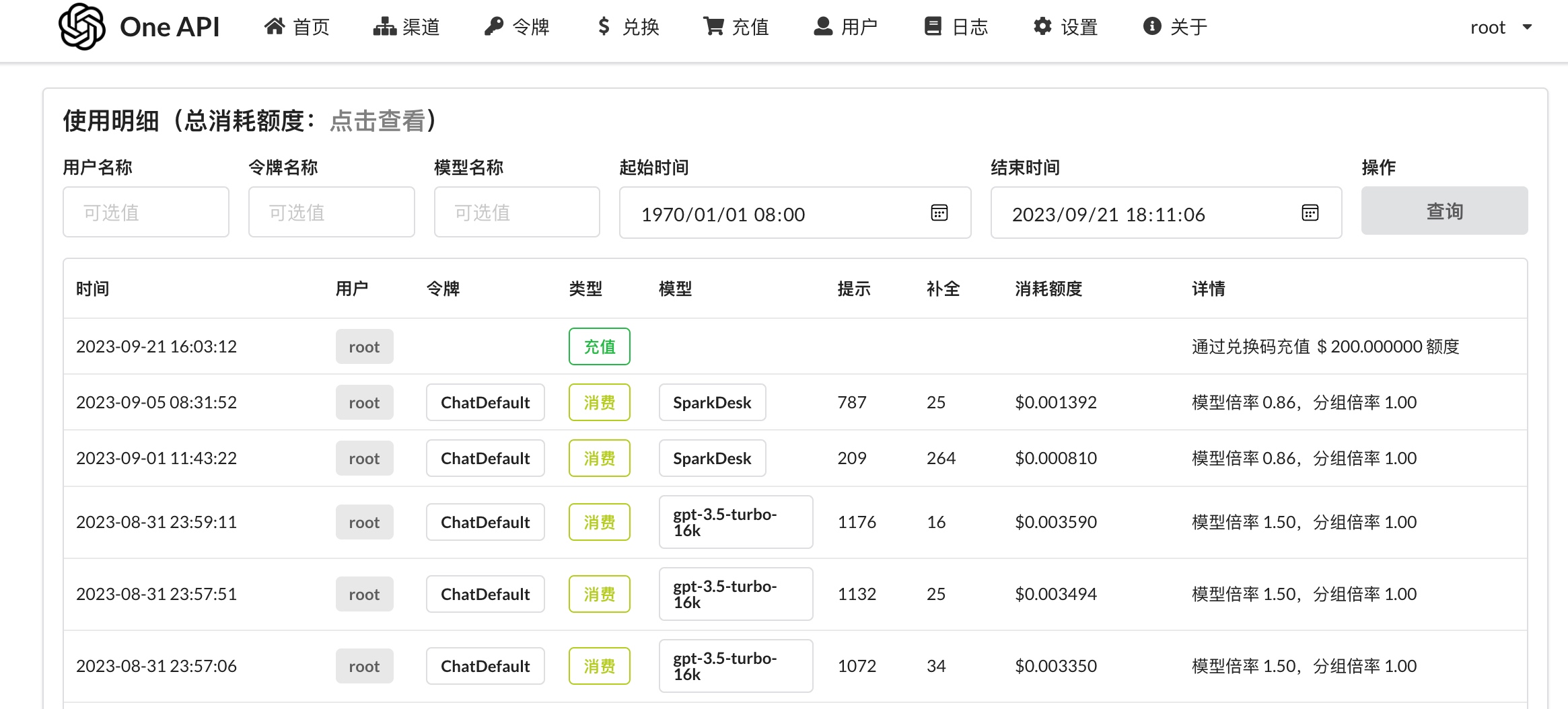Click the SparkDesk model label in the 787-prompt row
The width and height of the screenshot is (1568, 709).
tap(712, 402)
